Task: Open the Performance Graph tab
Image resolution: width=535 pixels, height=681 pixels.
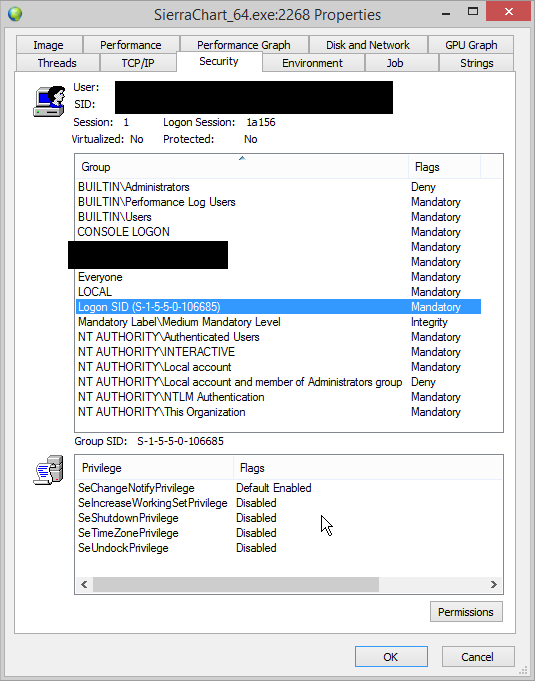Action: pos(244,45)
